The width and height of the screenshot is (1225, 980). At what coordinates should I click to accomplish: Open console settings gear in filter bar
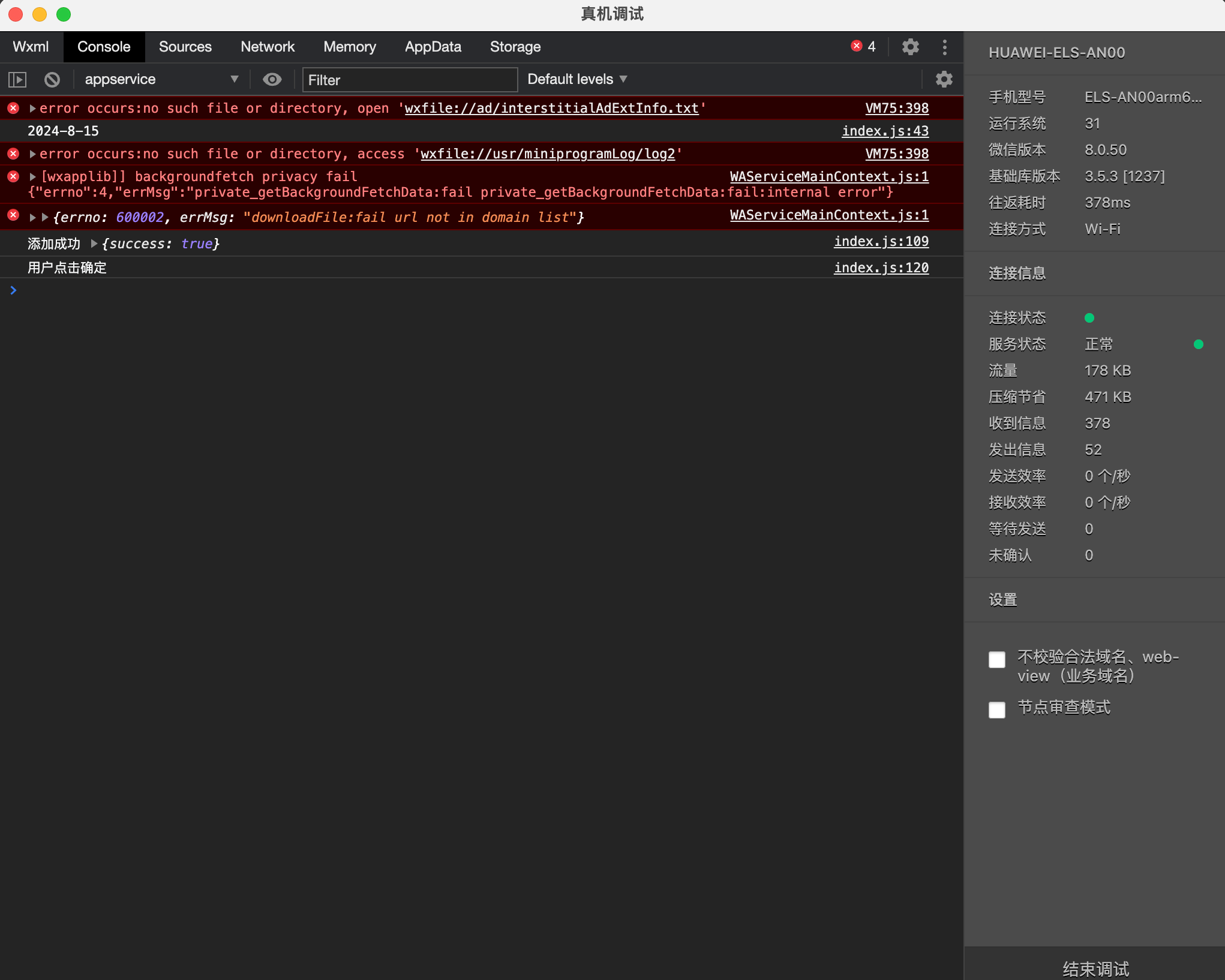(x=944, y=79)
